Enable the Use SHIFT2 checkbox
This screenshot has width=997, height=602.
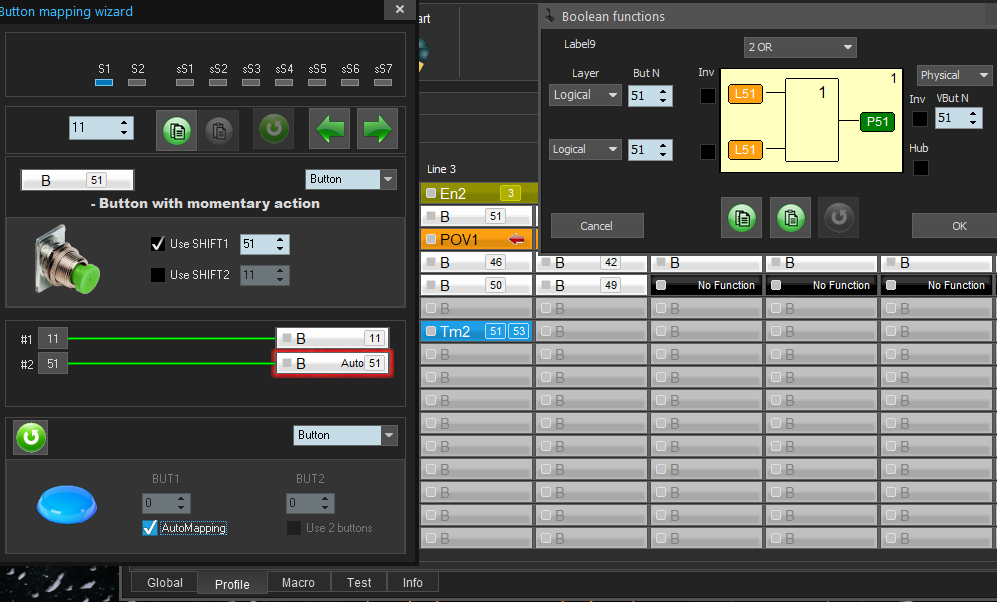[x=157, y=274]
